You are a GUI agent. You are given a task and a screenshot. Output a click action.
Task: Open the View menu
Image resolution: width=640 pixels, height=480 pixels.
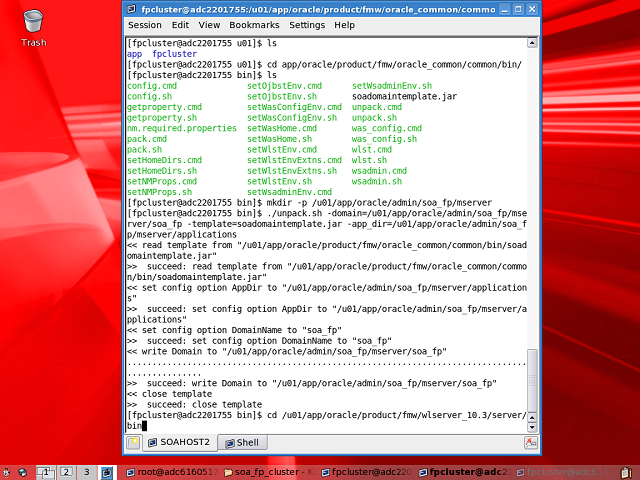[209, 25]
